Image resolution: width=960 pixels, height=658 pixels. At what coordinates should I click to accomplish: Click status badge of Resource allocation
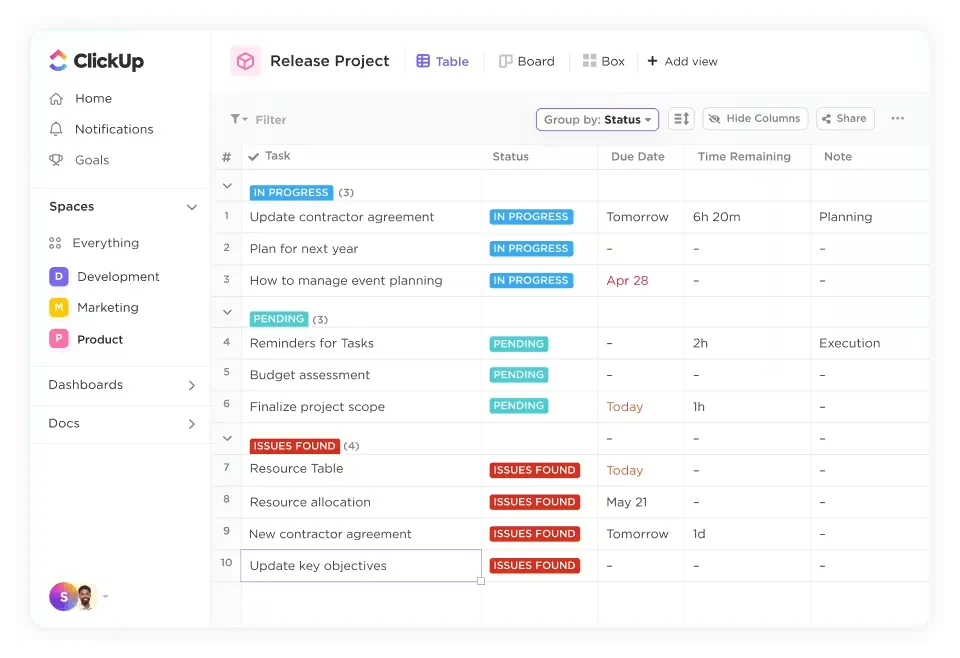pyautogui.click(x=534, y=502)
